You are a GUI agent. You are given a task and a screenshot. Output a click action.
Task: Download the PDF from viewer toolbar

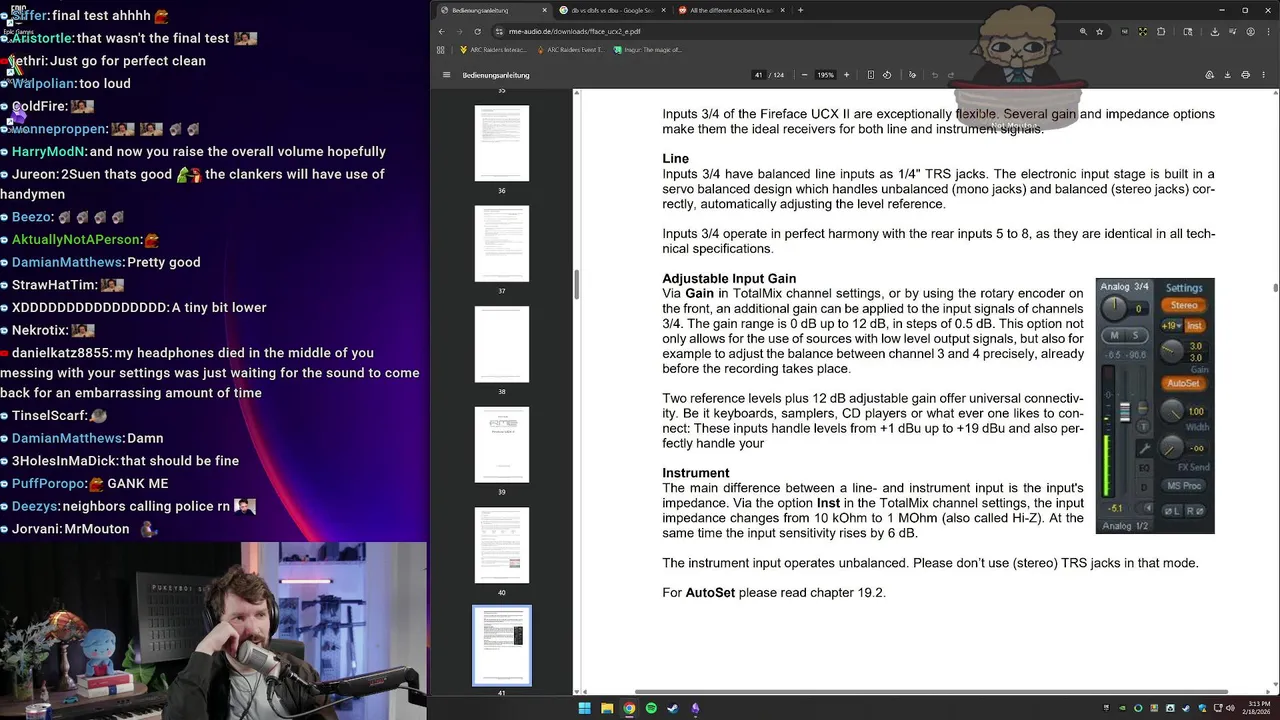(1227, 75)
